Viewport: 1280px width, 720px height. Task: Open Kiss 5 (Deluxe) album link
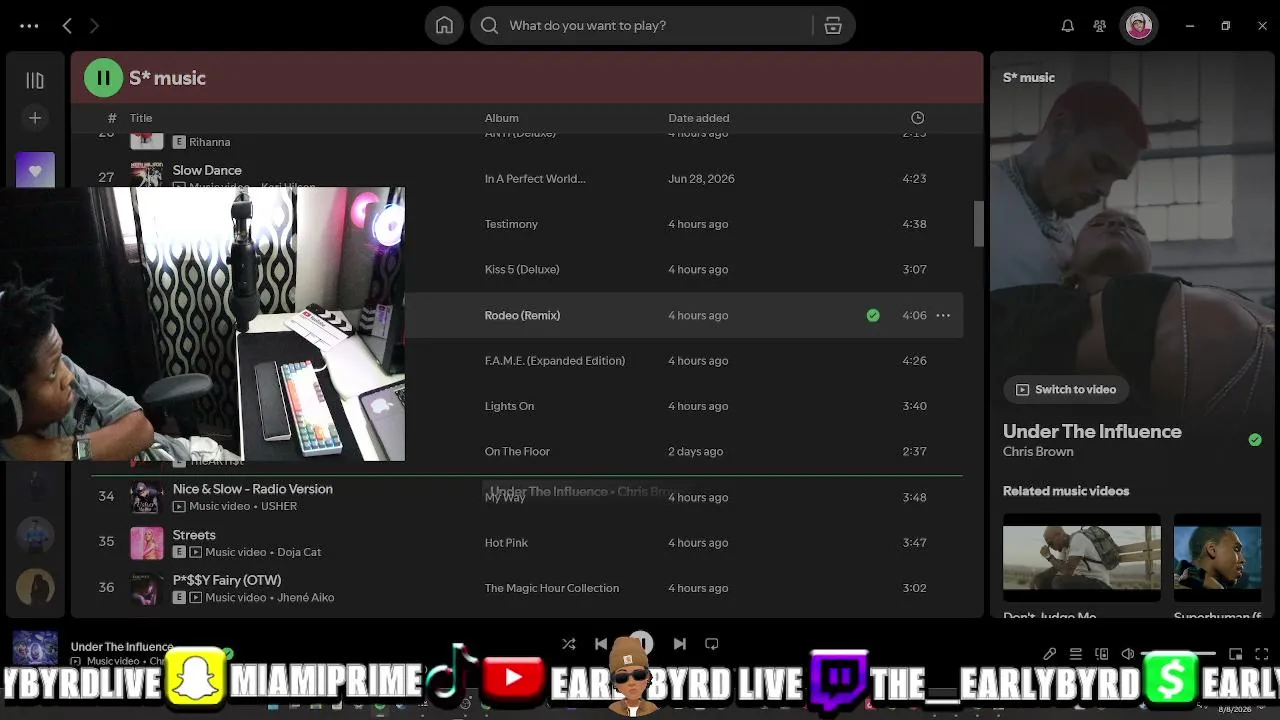pyautogui.click(x=522, y=270)
